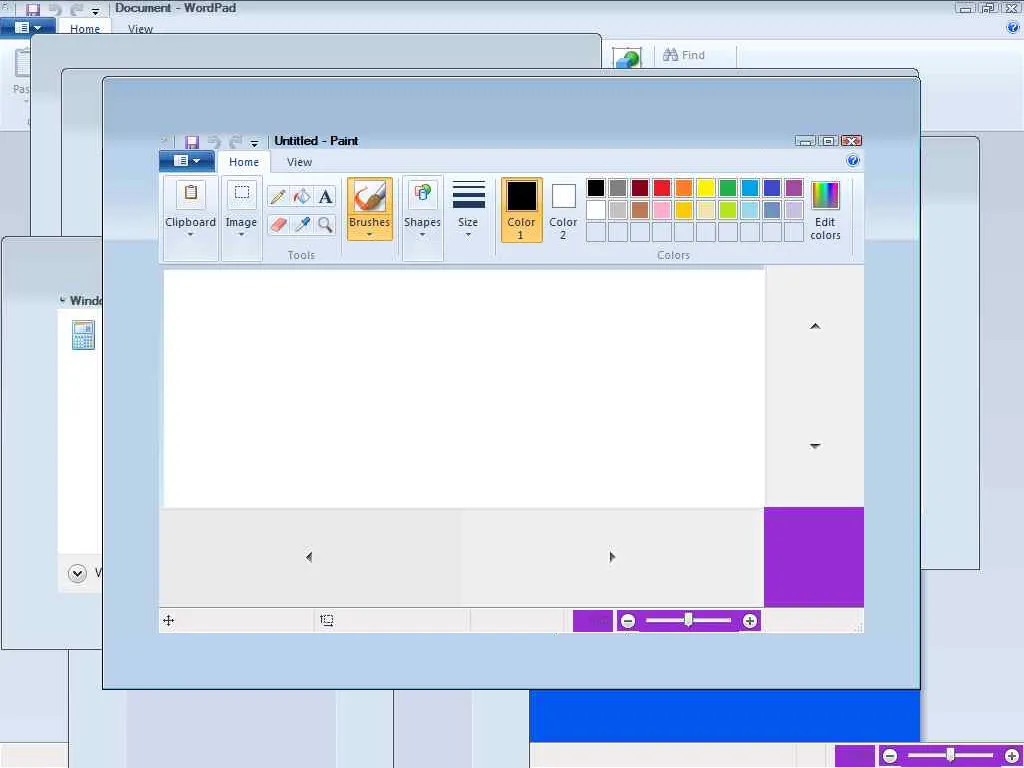Click the Save icon in Paint's title bar
Image resolution: width=1024 pixels, height=768 pixels.
click(191, 142)
